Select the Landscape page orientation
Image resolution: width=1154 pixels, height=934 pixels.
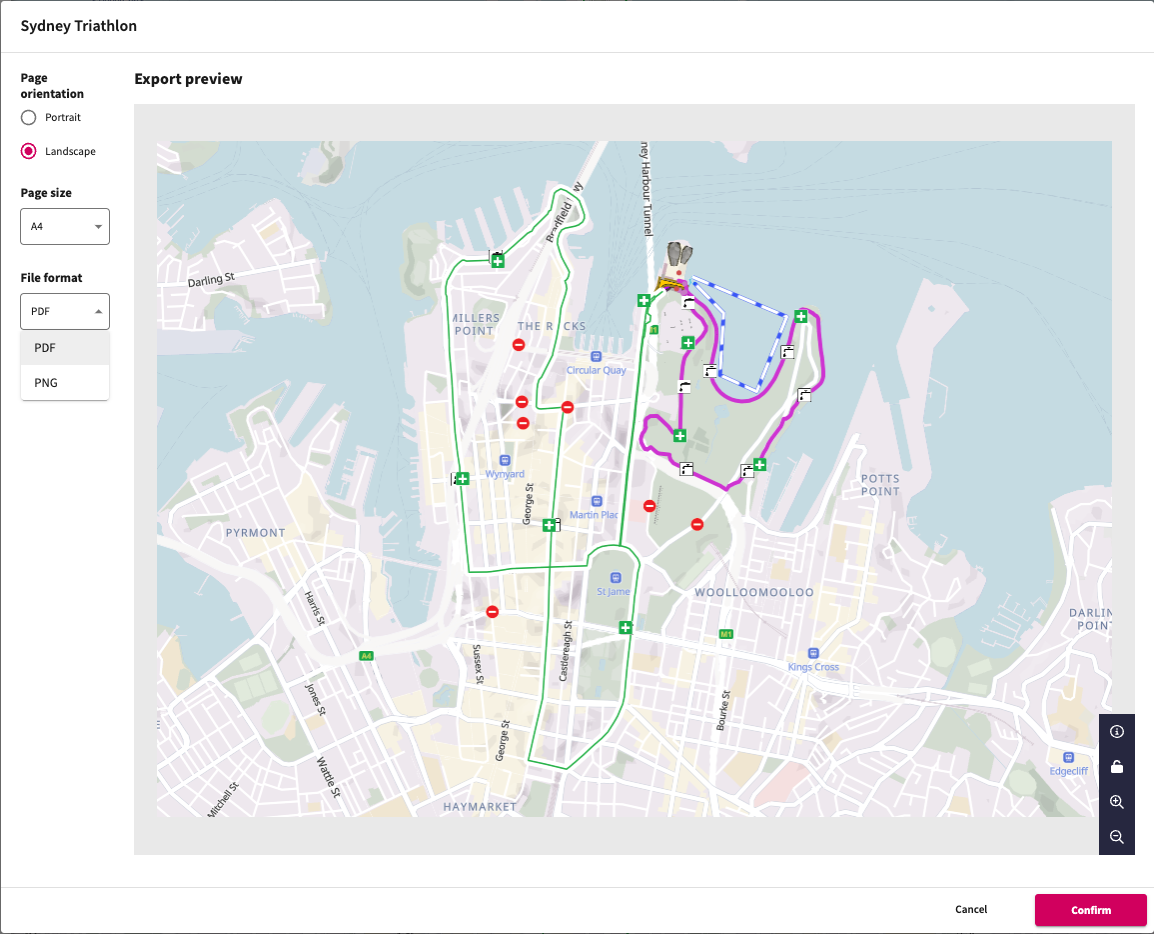point(28,151)
